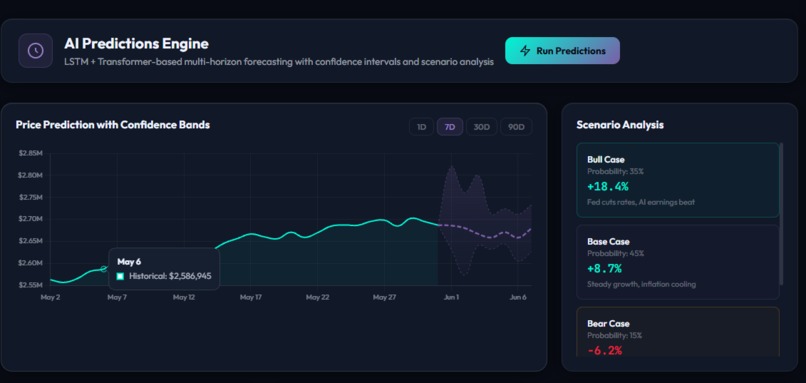Click the +8.7% base case value
This screenshot has height=383, width=806.
click(604, 269)
